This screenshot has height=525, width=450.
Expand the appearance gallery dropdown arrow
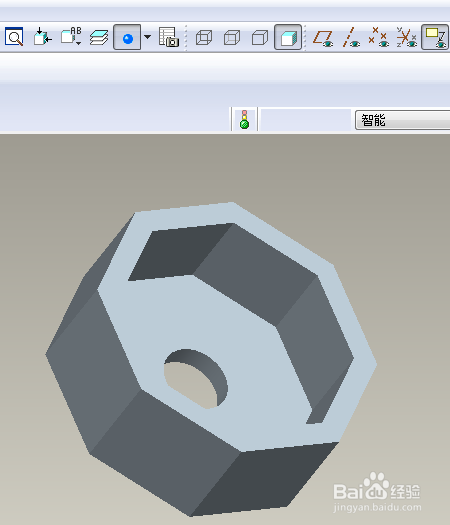pyautogui.click(x=147, y=37)
